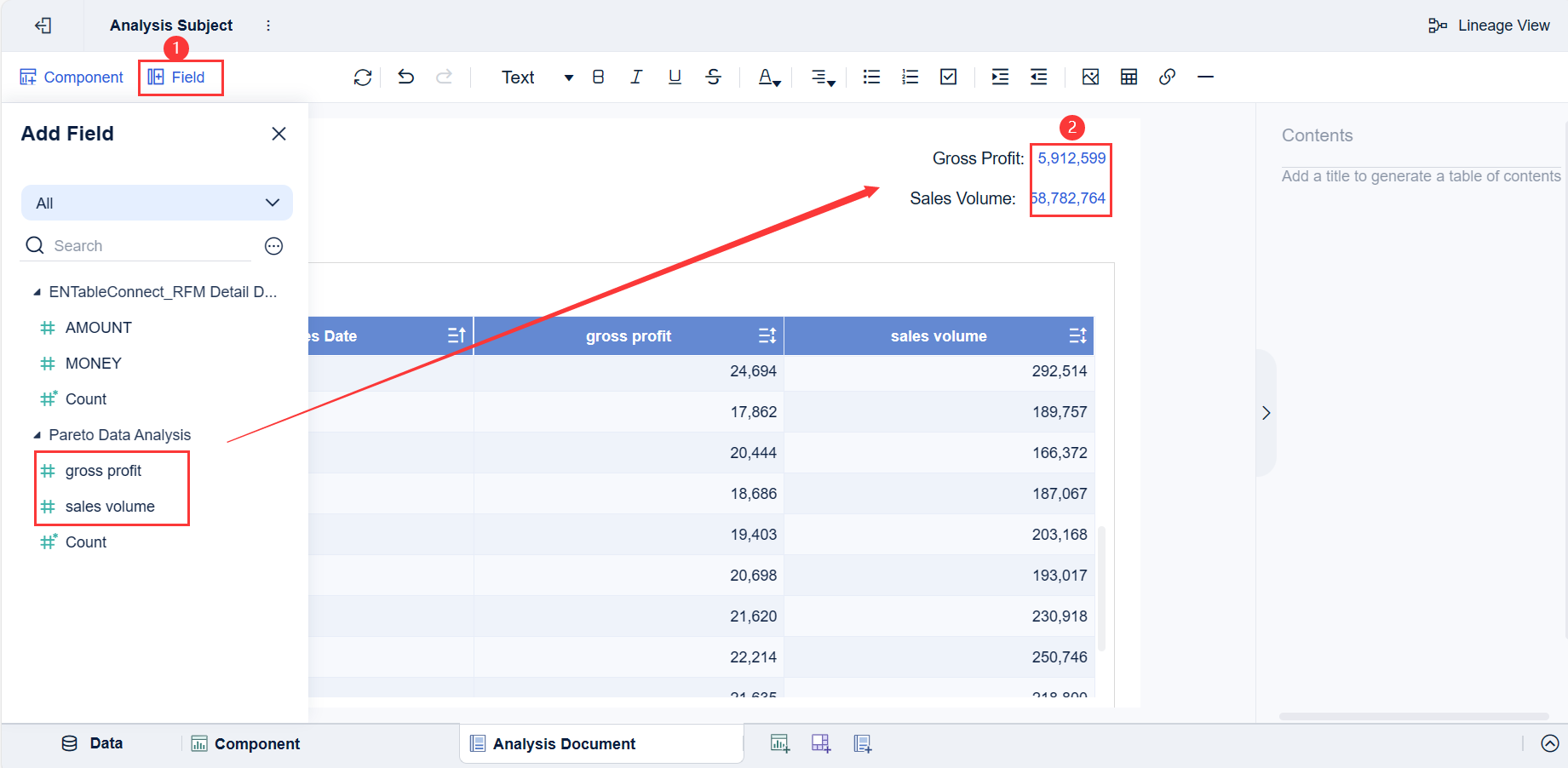Click the Field button
This screenshot has height=768, width=1568.
(x=181, y=77)
